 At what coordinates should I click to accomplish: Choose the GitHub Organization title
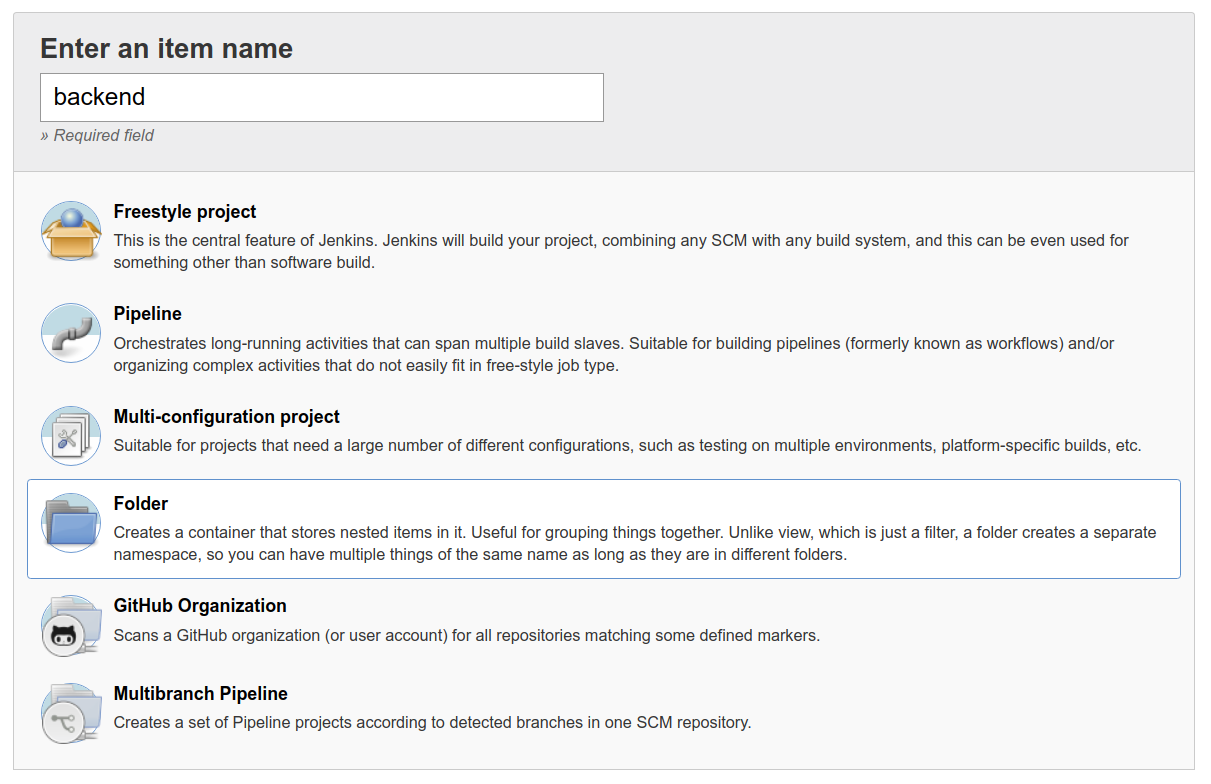point(200,606)
